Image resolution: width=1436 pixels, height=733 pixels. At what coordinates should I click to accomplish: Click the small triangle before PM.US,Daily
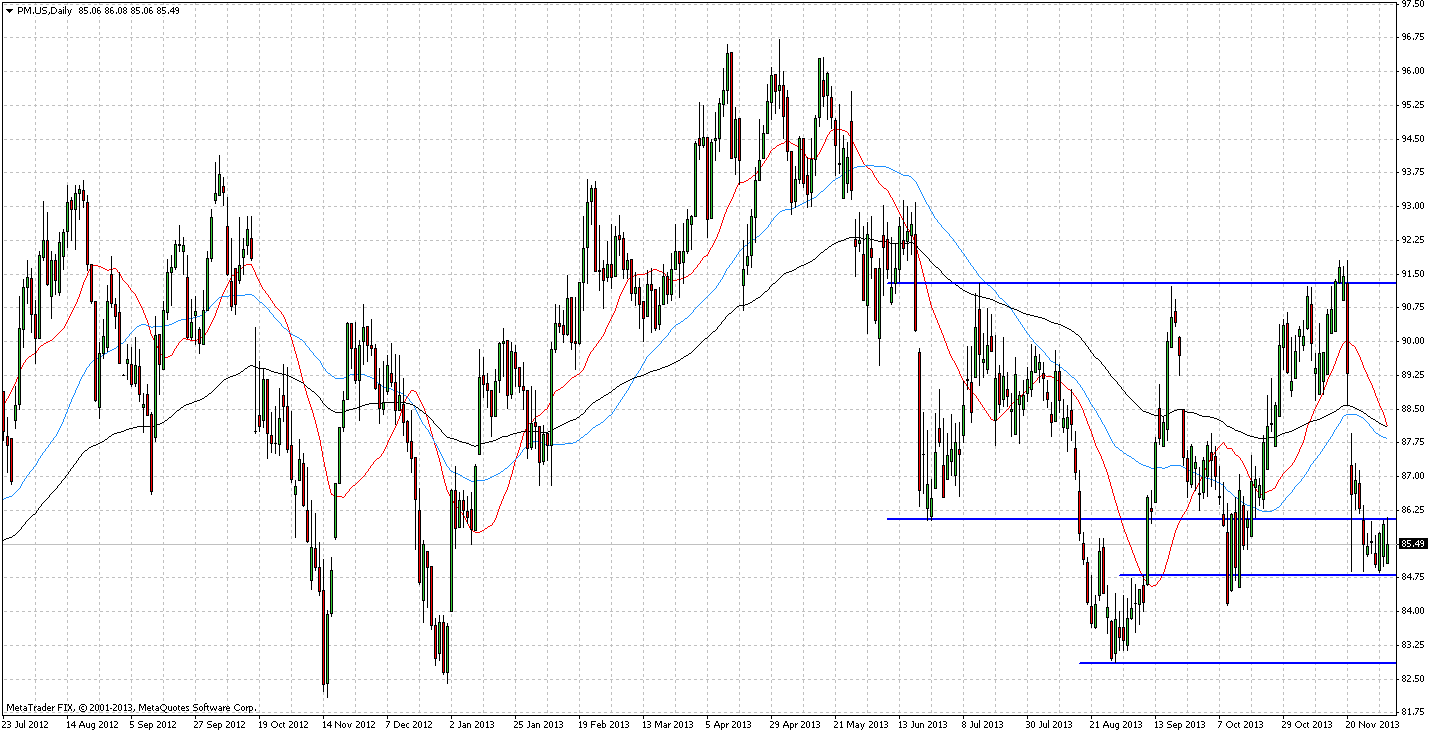pyautogui.click(x=9, y=9)
